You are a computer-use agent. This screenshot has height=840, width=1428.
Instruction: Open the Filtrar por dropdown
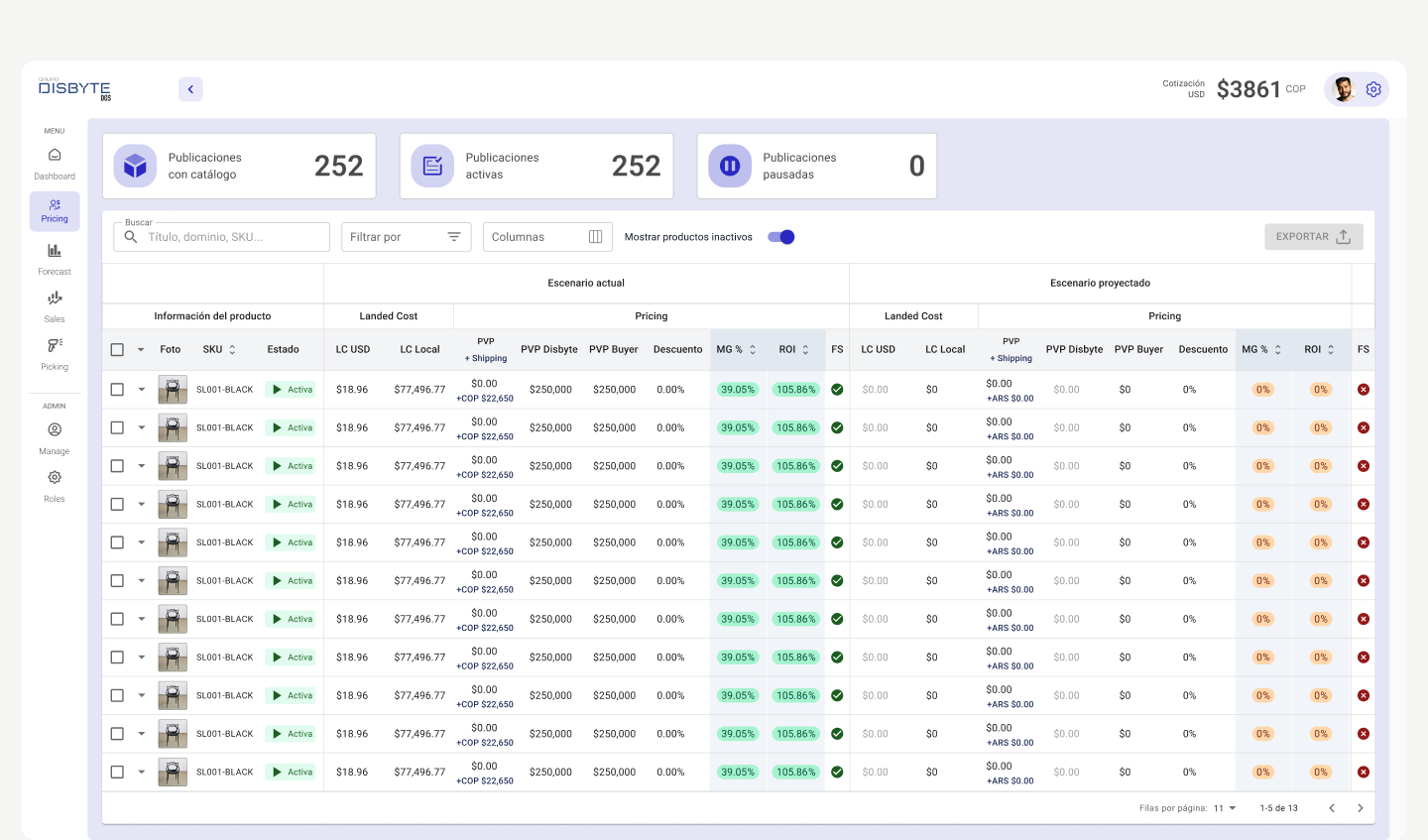tap(407, 237)
